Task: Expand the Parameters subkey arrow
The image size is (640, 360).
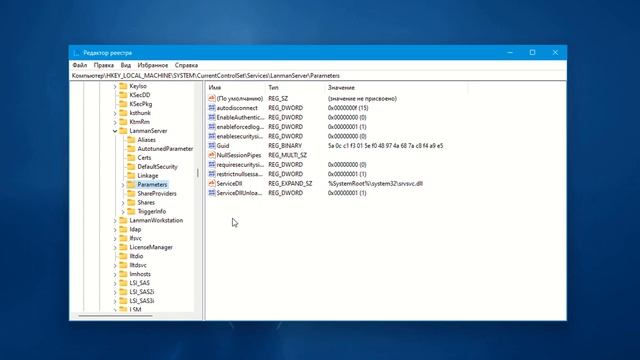Action: pos(123,185)
